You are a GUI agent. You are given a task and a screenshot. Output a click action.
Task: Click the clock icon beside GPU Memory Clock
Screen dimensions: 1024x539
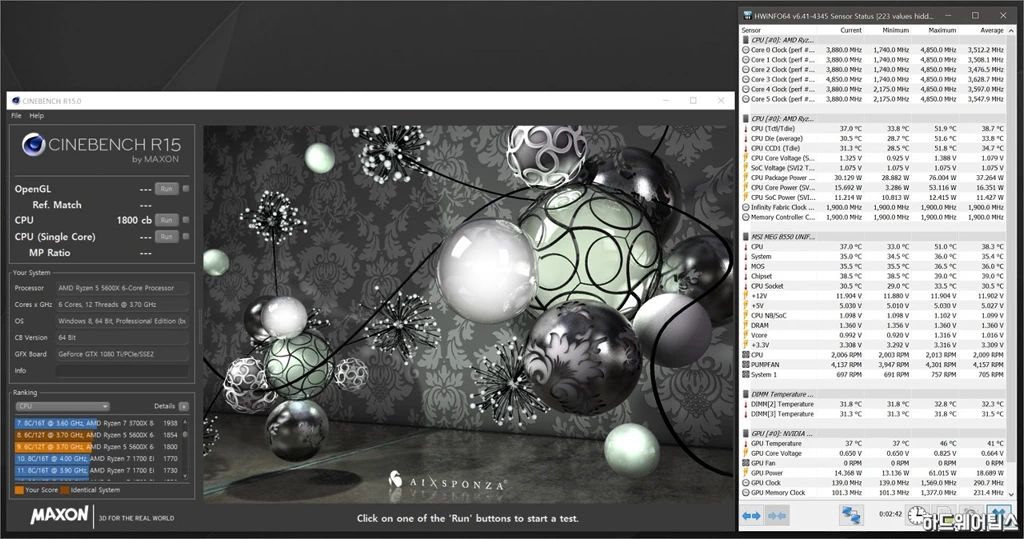click(745, 493)
